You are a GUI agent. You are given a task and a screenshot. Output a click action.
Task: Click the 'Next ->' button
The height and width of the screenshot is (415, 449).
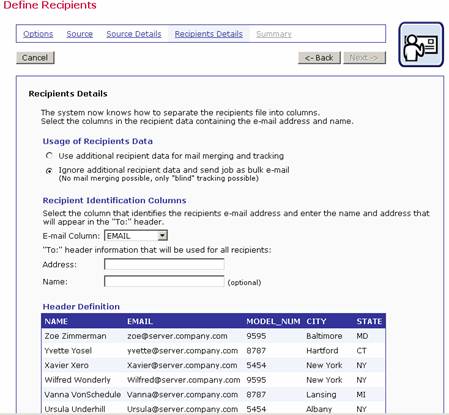tap(364, 58)
